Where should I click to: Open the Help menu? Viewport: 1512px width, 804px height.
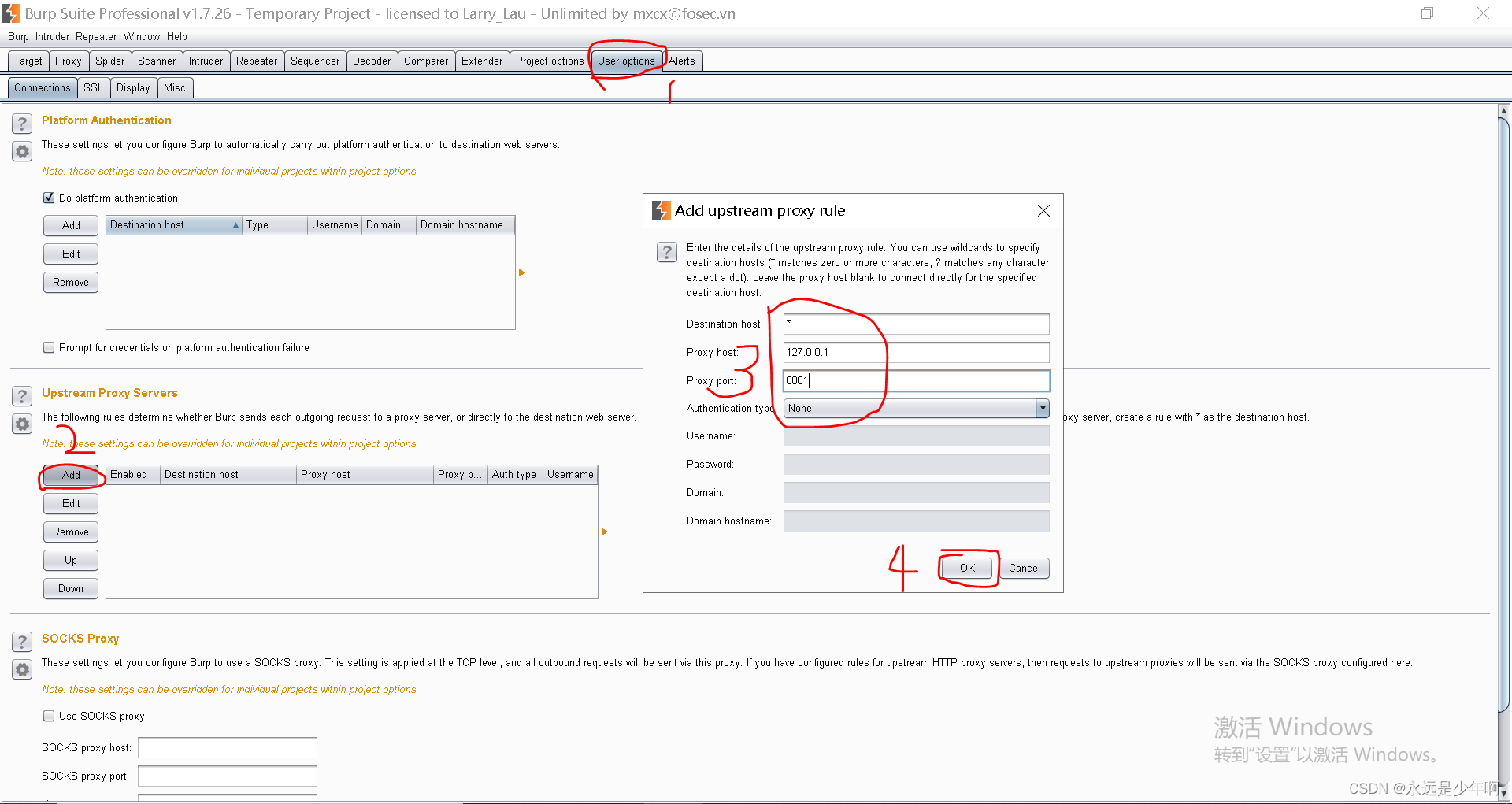pos(177,36)
